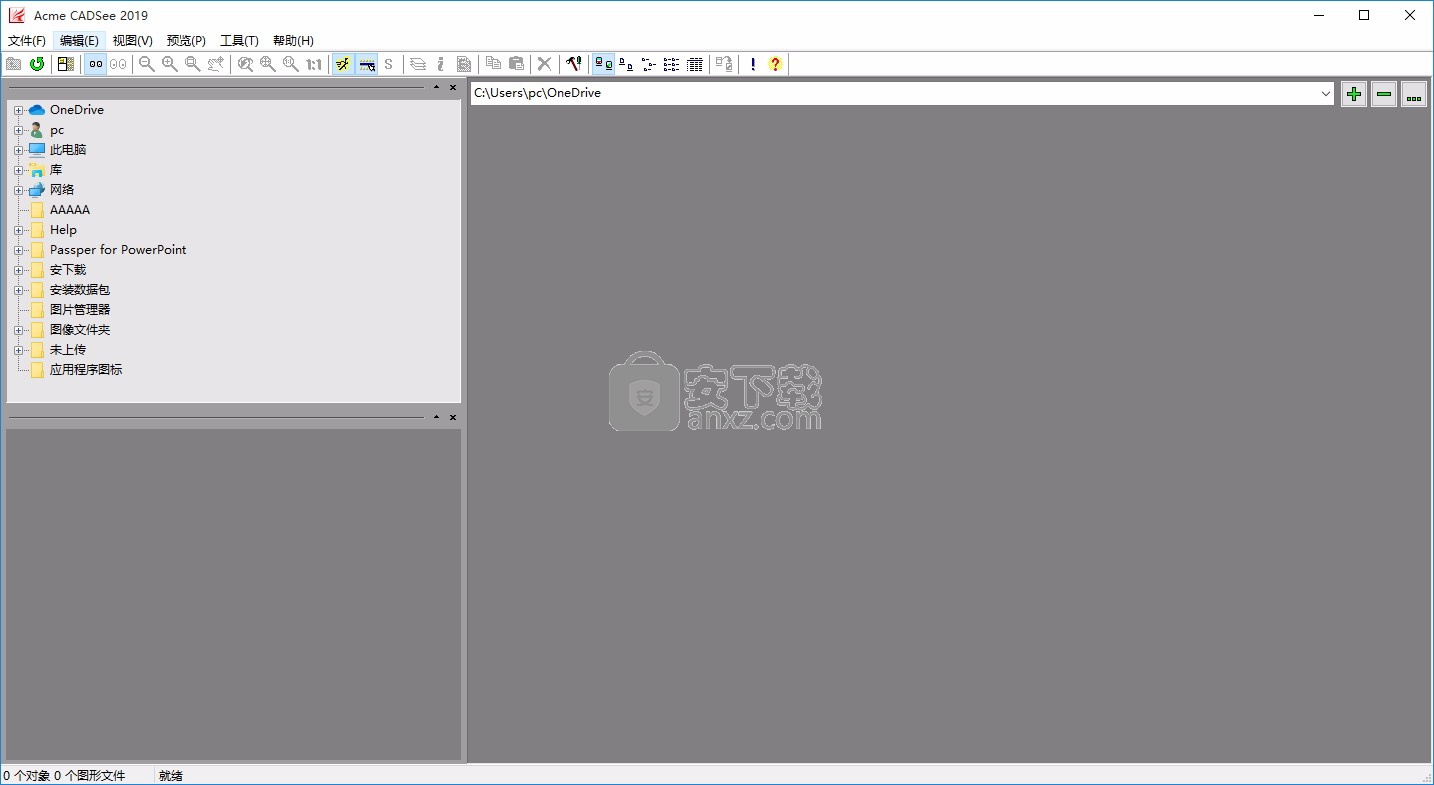Viewport: 1434px width, 785px height.
Task: Select the 图像文件夹 folder
Action: coord(80,330)
